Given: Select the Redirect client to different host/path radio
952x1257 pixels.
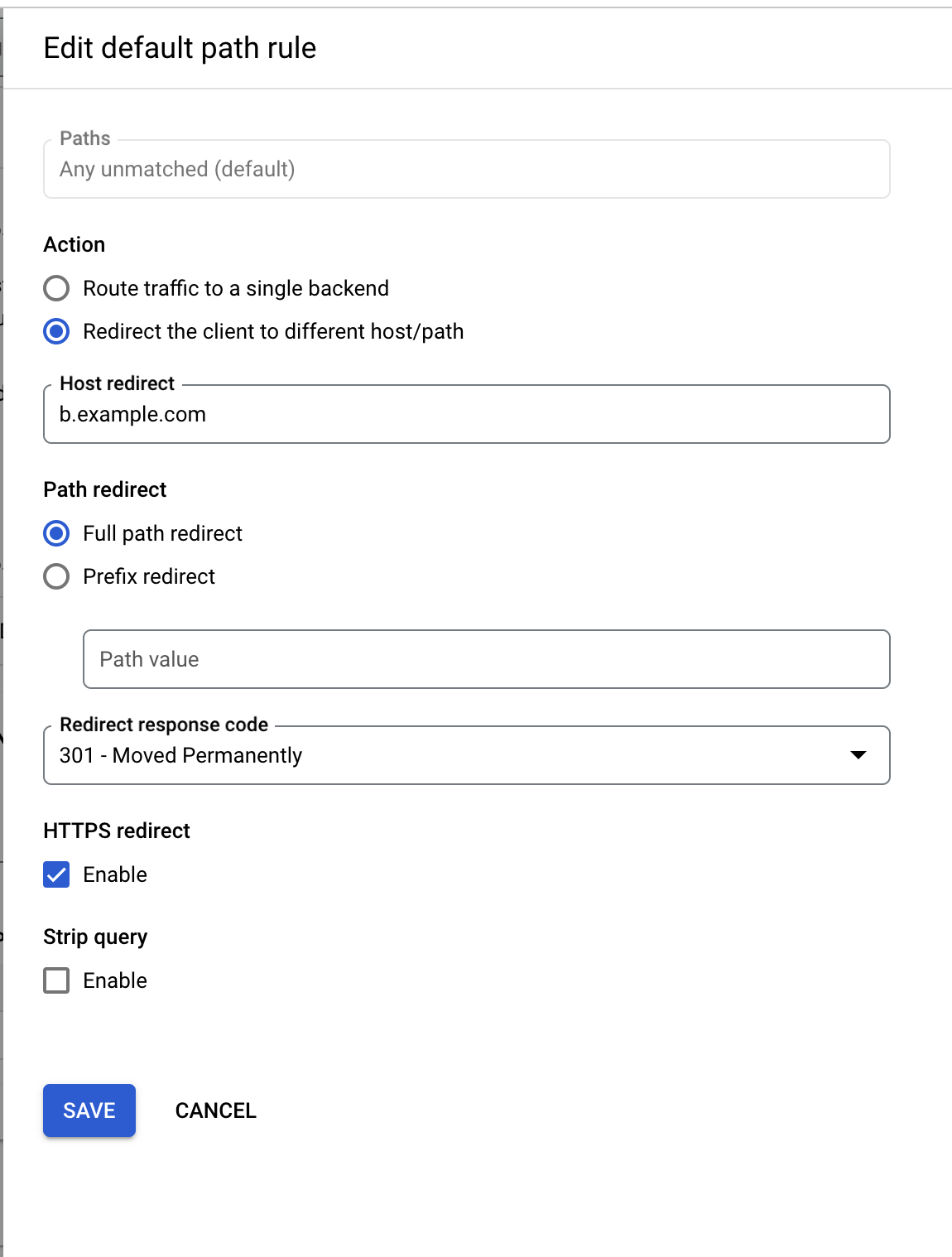Looking at the screenshot, I should pos(56,331).
